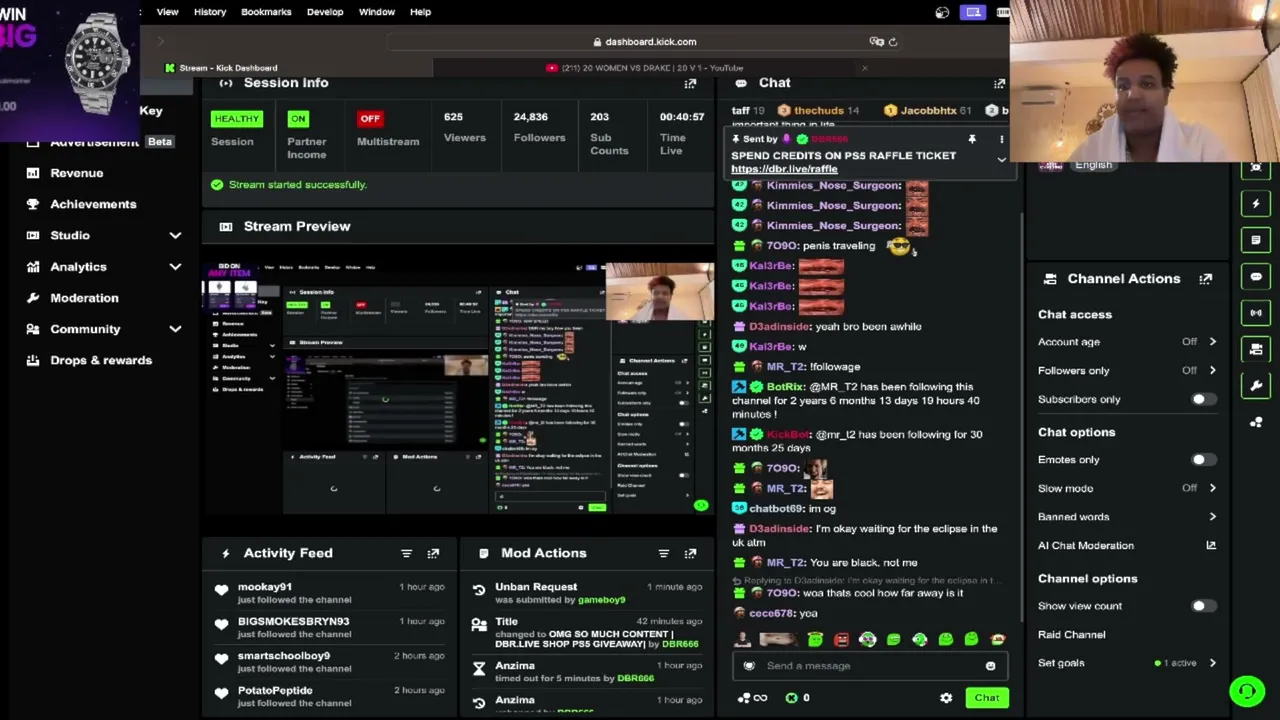Viewport: 1280px width, 720px height.
Task: Open Moderation in sidebar
Action: pyautogui.click(x=84, y=298)
